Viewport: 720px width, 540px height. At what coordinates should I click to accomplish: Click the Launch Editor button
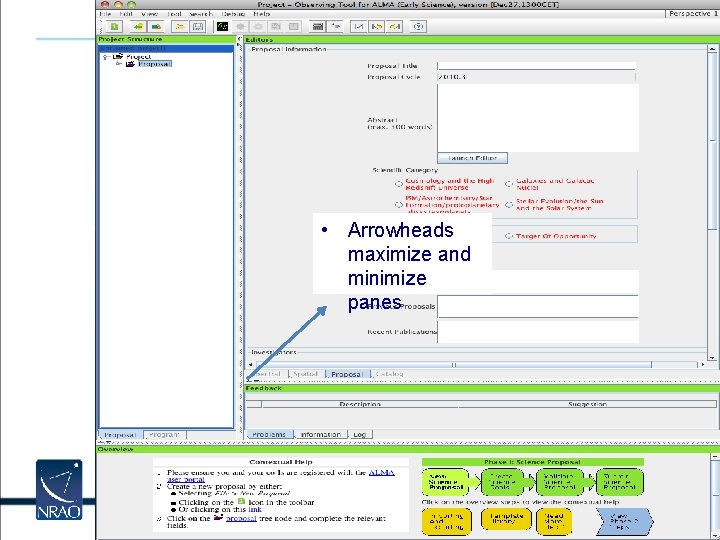coord(472,158)
